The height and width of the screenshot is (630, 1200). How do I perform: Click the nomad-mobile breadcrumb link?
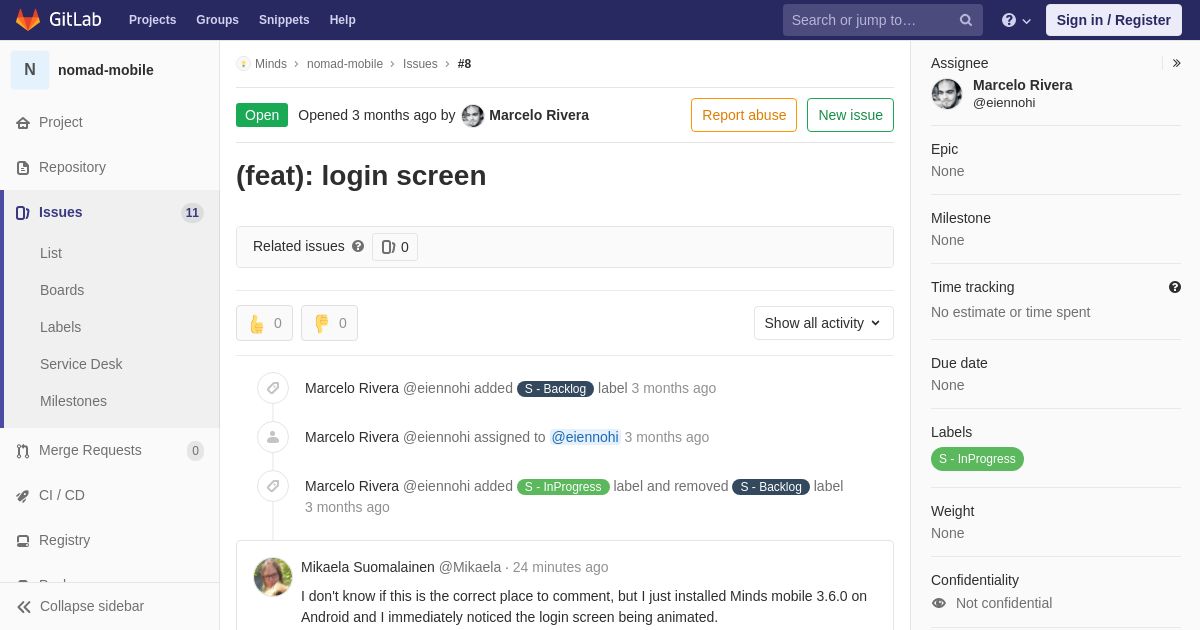pos(345,64)
